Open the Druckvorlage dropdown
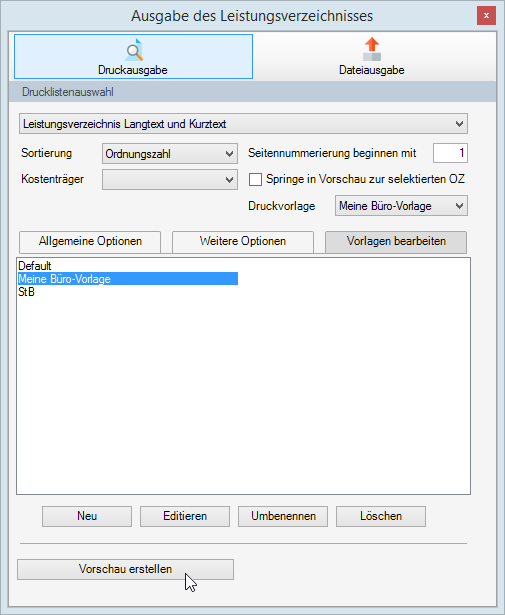 pyautogui.click(x=401, y=206)
